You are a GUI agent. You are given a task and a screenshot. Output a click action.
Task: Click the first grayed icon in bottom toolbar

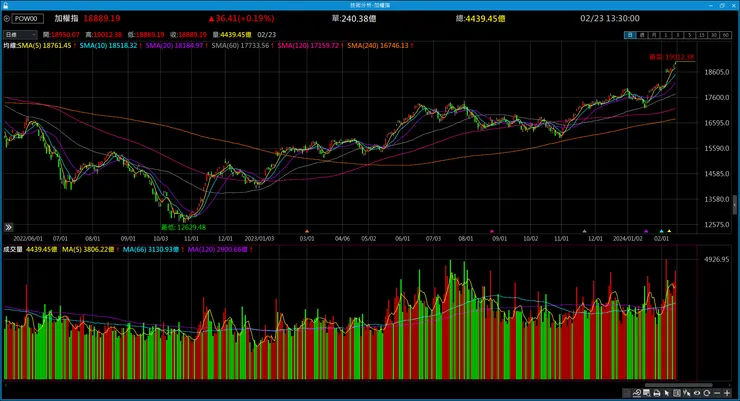tap(626, 393)
